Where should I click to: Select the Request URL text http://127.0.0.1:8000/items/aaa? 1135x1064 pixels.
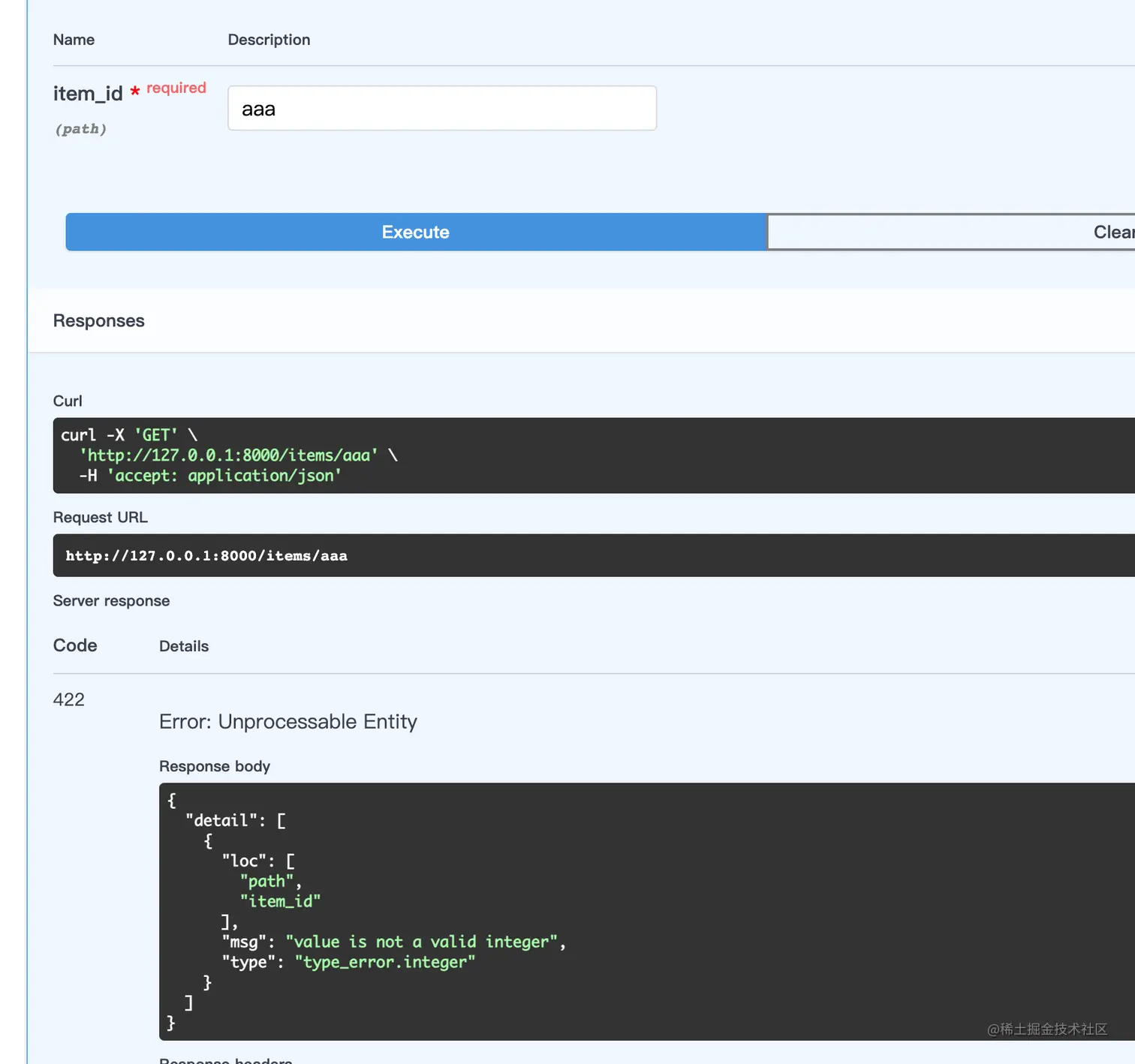click(x=206, y=556)
